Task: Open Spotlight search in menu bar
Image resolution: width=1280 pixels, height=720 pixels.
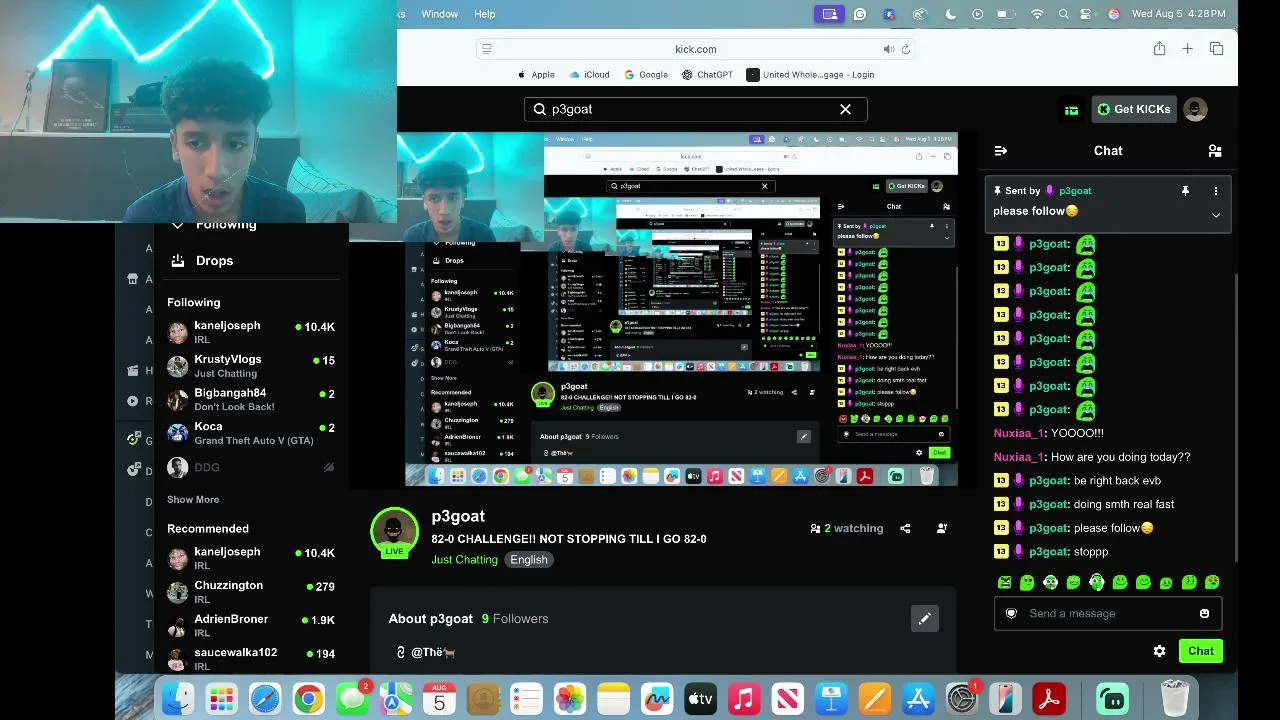Action: pos(1064,14)
